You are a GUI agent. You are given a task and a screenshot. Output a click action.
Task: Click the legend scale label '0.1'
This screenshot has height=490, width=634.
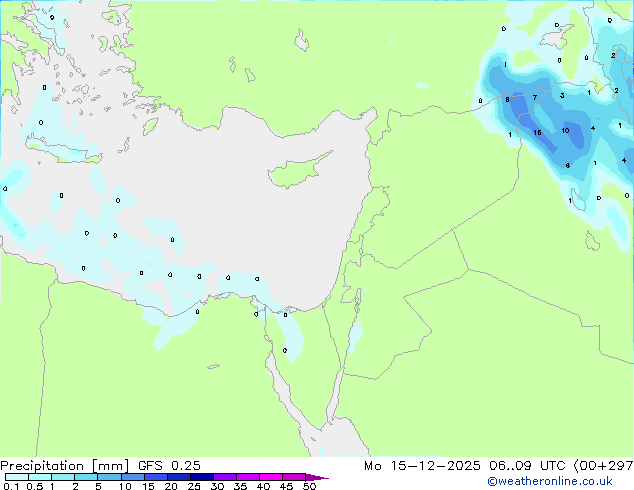coord(11,486)
